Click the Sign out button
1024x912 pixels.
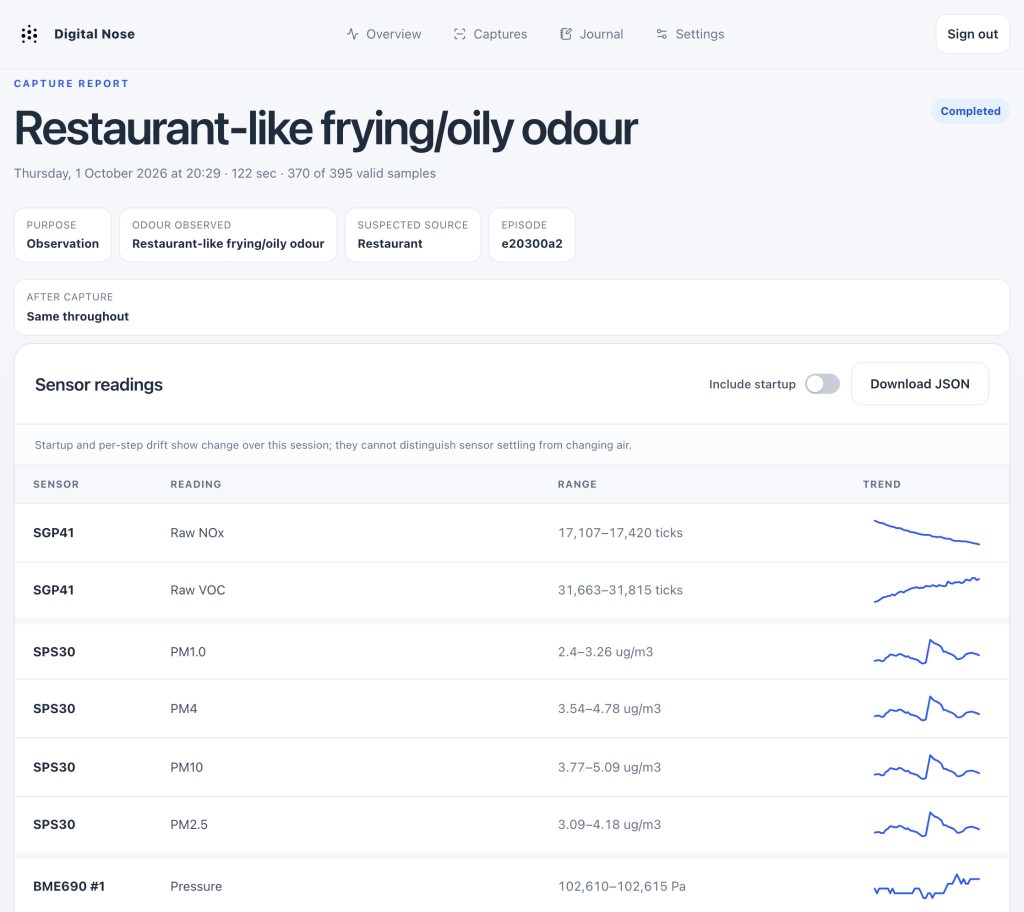pos(972,34)
